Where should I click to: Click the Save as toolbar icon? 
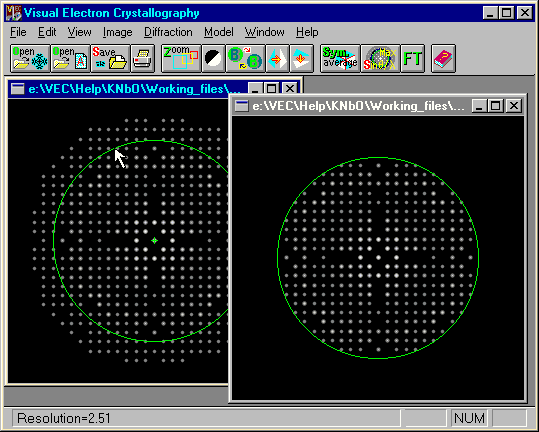click(x=110, y=58)
